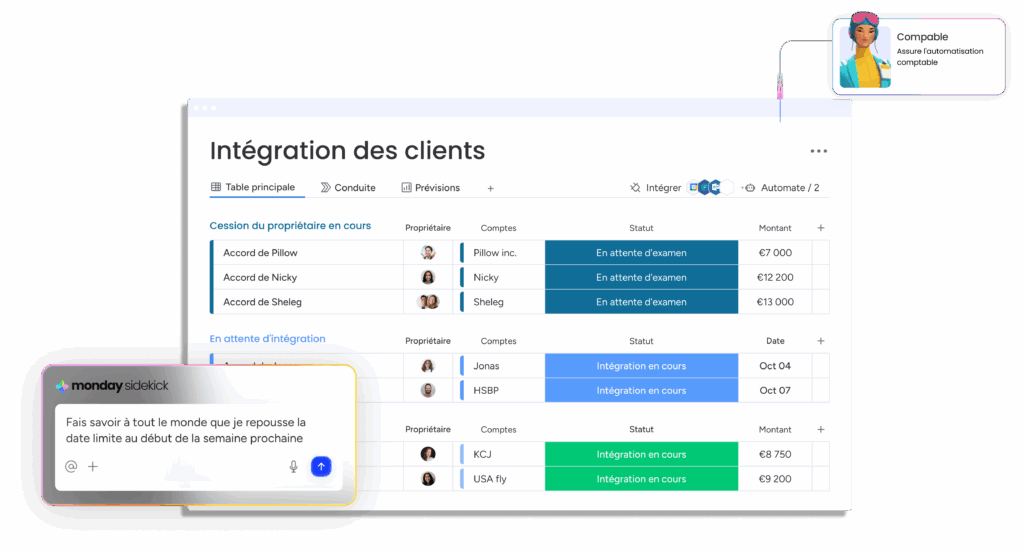Change Intégration en cours status for HSBP

coord(641,390)
